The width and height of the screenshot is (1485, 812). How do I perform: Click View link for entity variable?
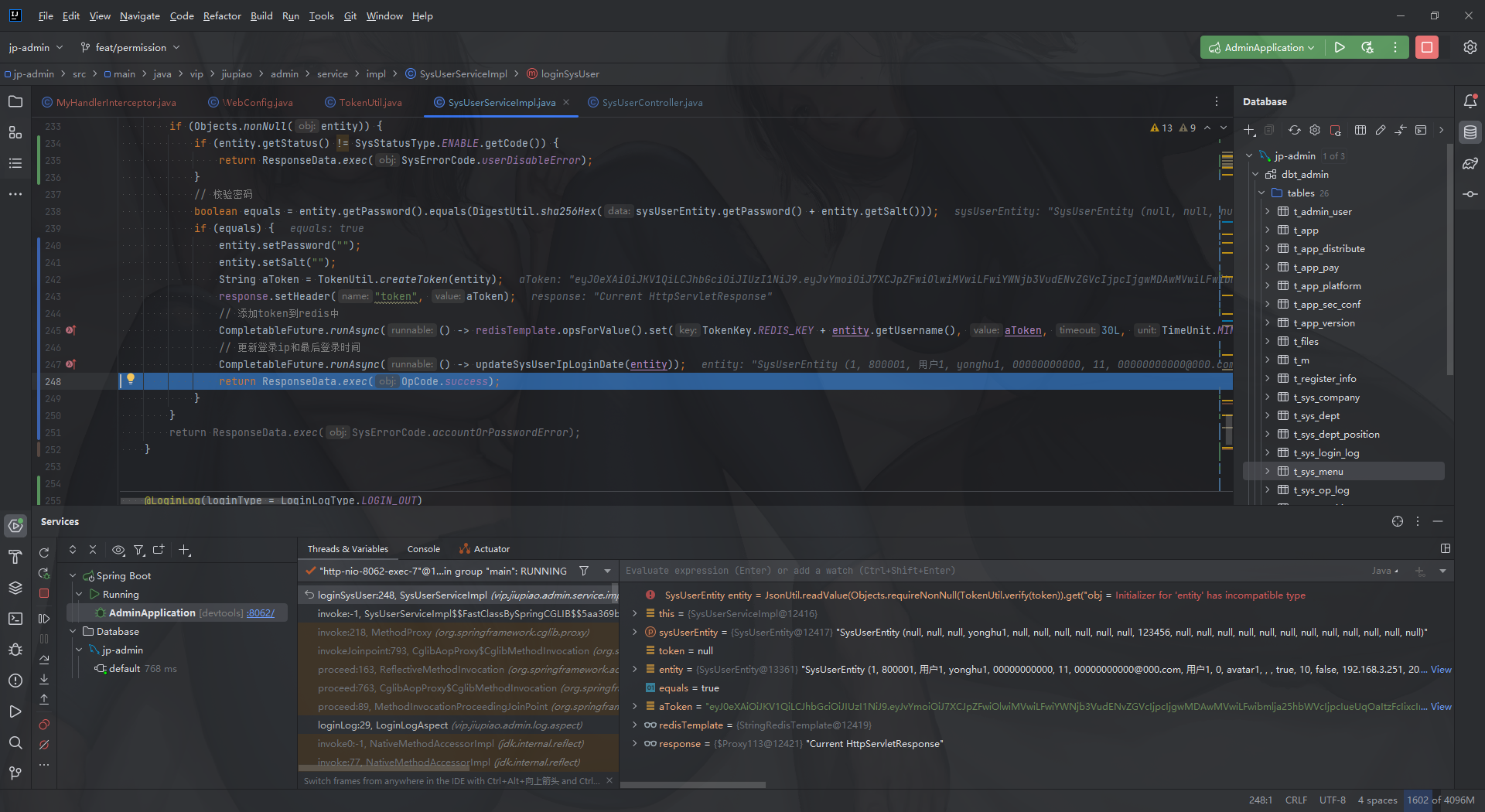1441,669
